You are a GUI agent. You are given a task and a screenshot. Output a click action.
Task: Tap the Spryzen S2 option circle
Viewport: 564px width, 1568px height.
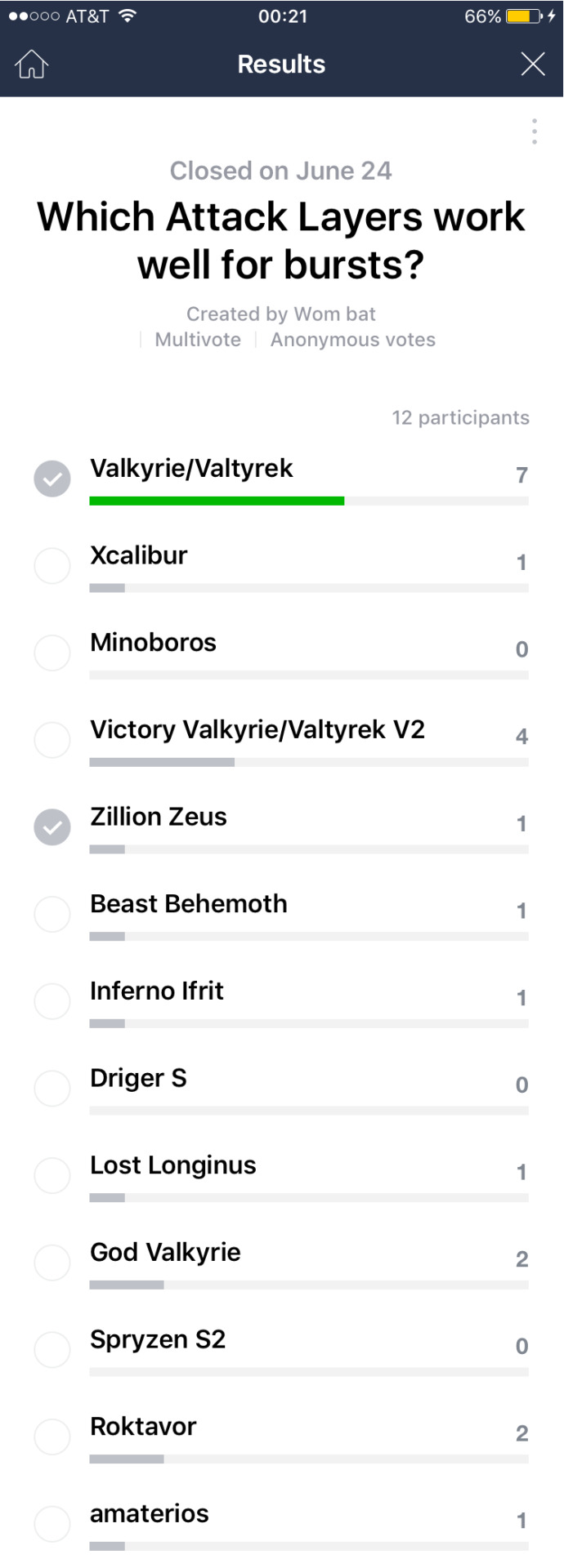click(52, 1350)
